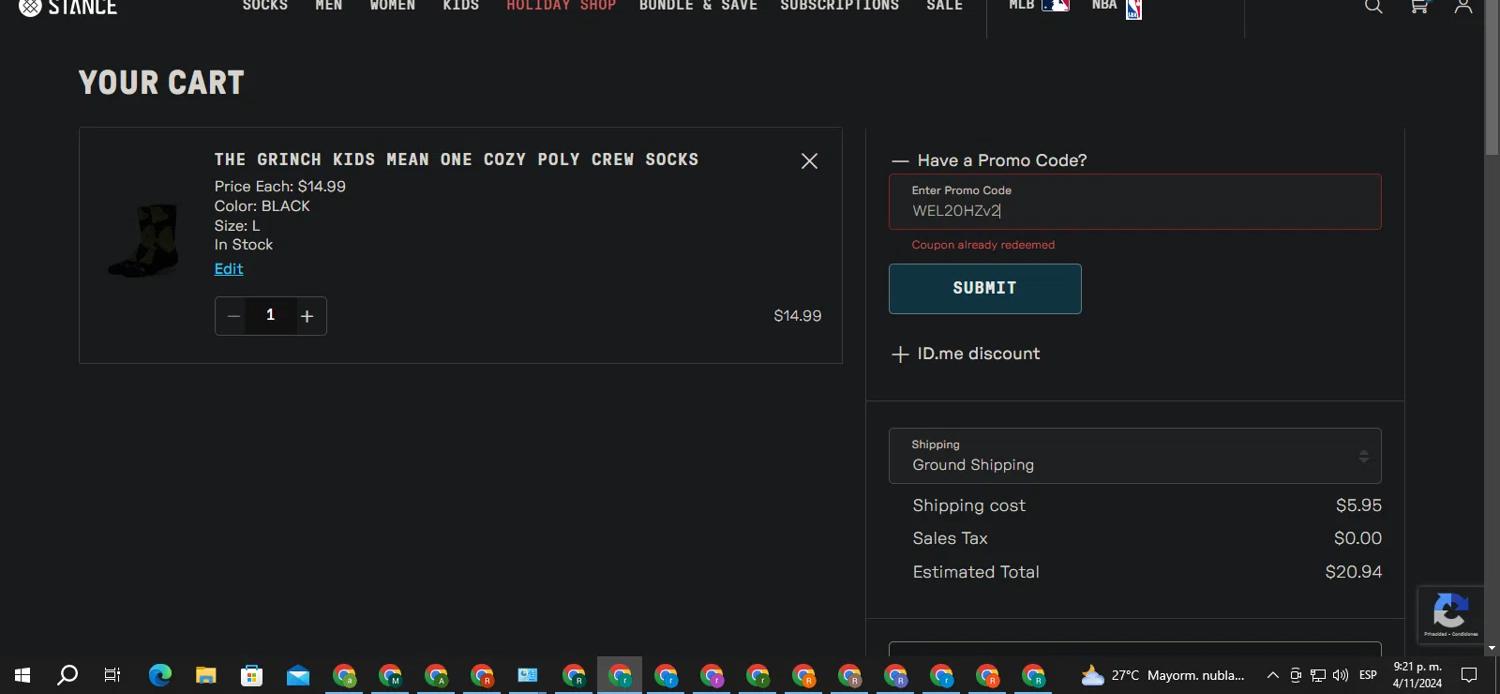Open the Men menu
The width and height of the screenshot is (1500, 694).
point(329,6)
